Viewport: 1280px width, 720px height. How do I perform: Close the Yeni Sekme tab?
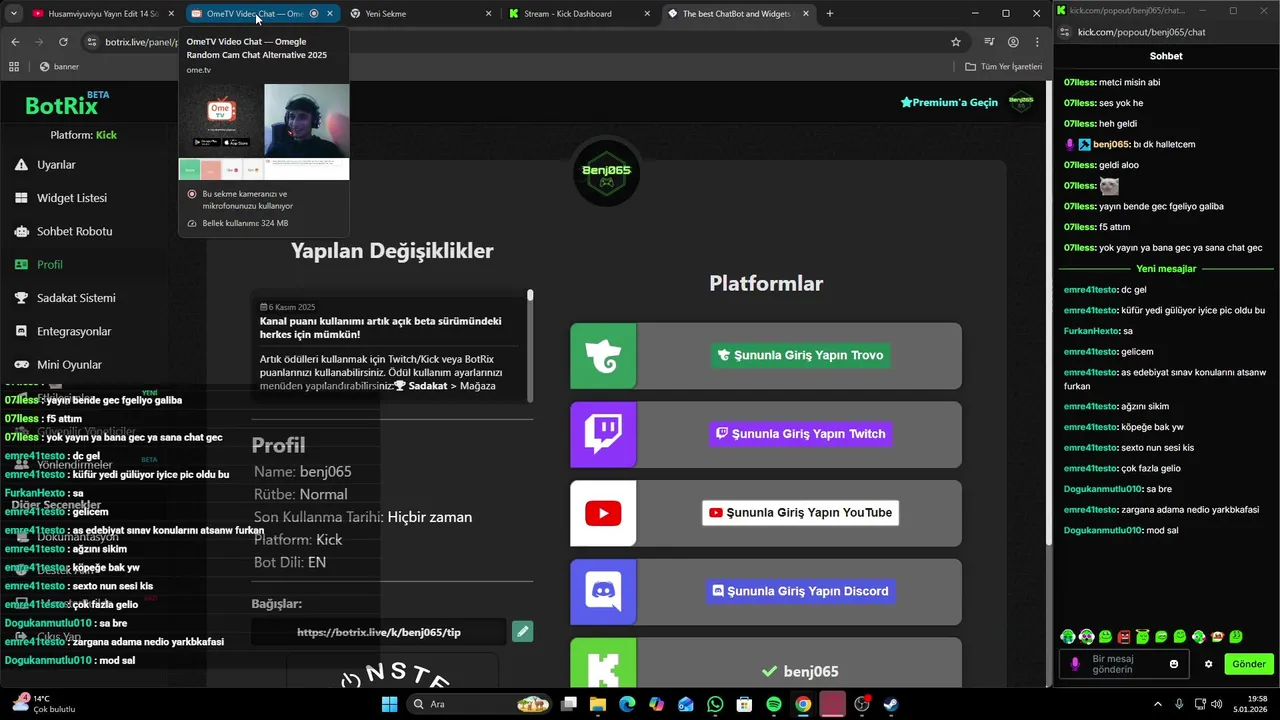[489, 14]
